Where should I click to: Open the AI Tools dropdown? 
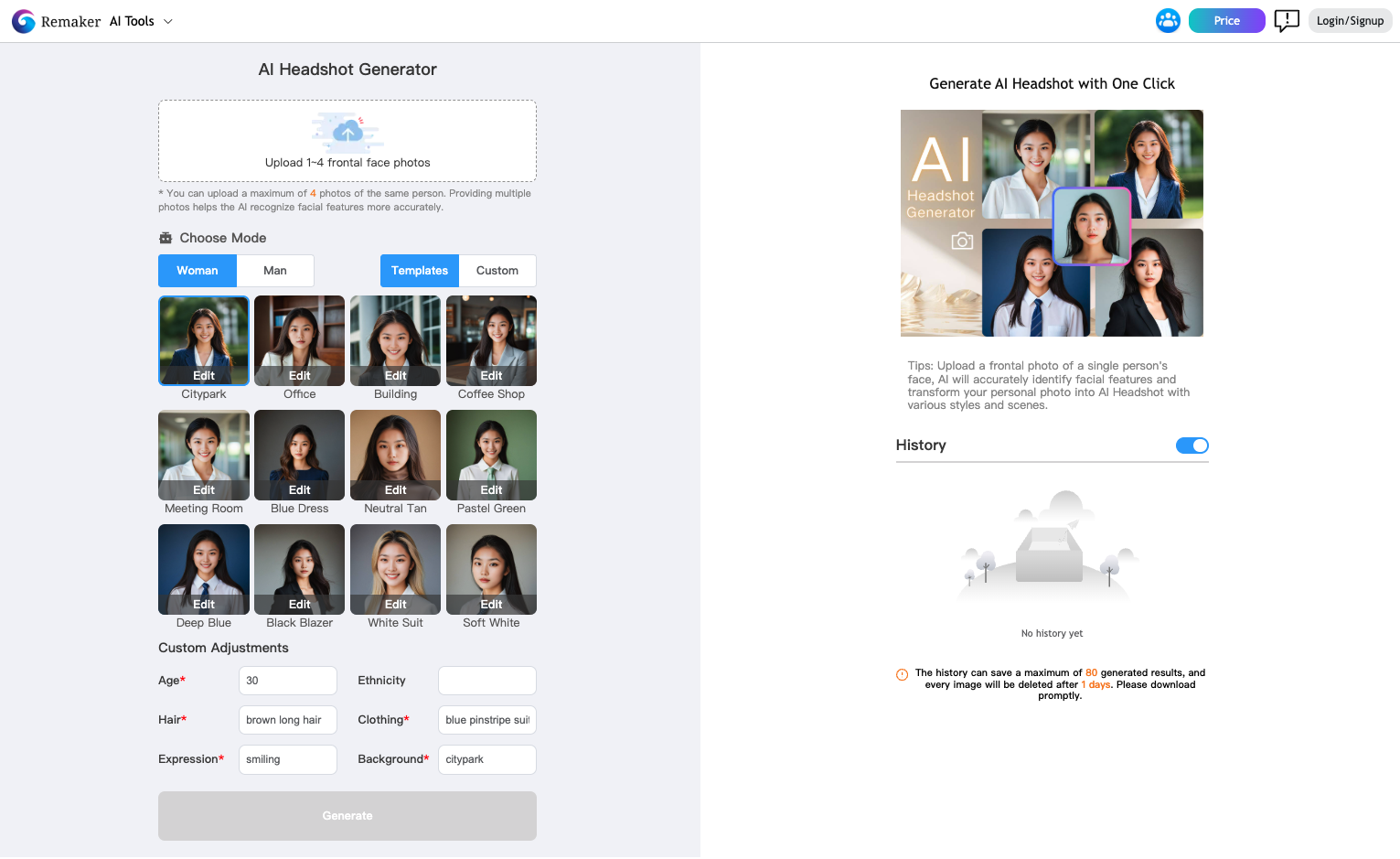tap(140, 20)
